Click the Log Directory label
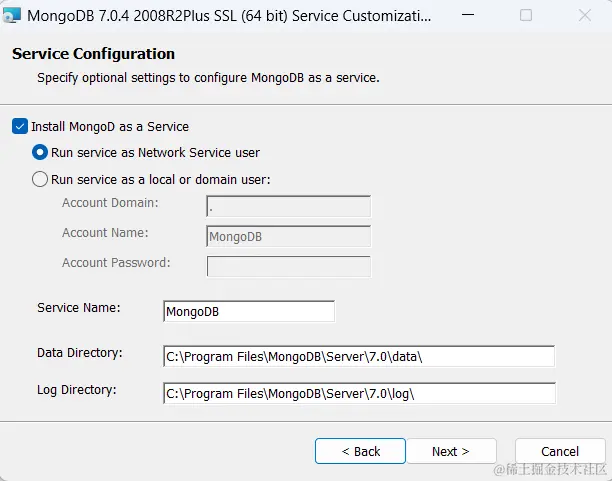612x481 pixels. 77,389
